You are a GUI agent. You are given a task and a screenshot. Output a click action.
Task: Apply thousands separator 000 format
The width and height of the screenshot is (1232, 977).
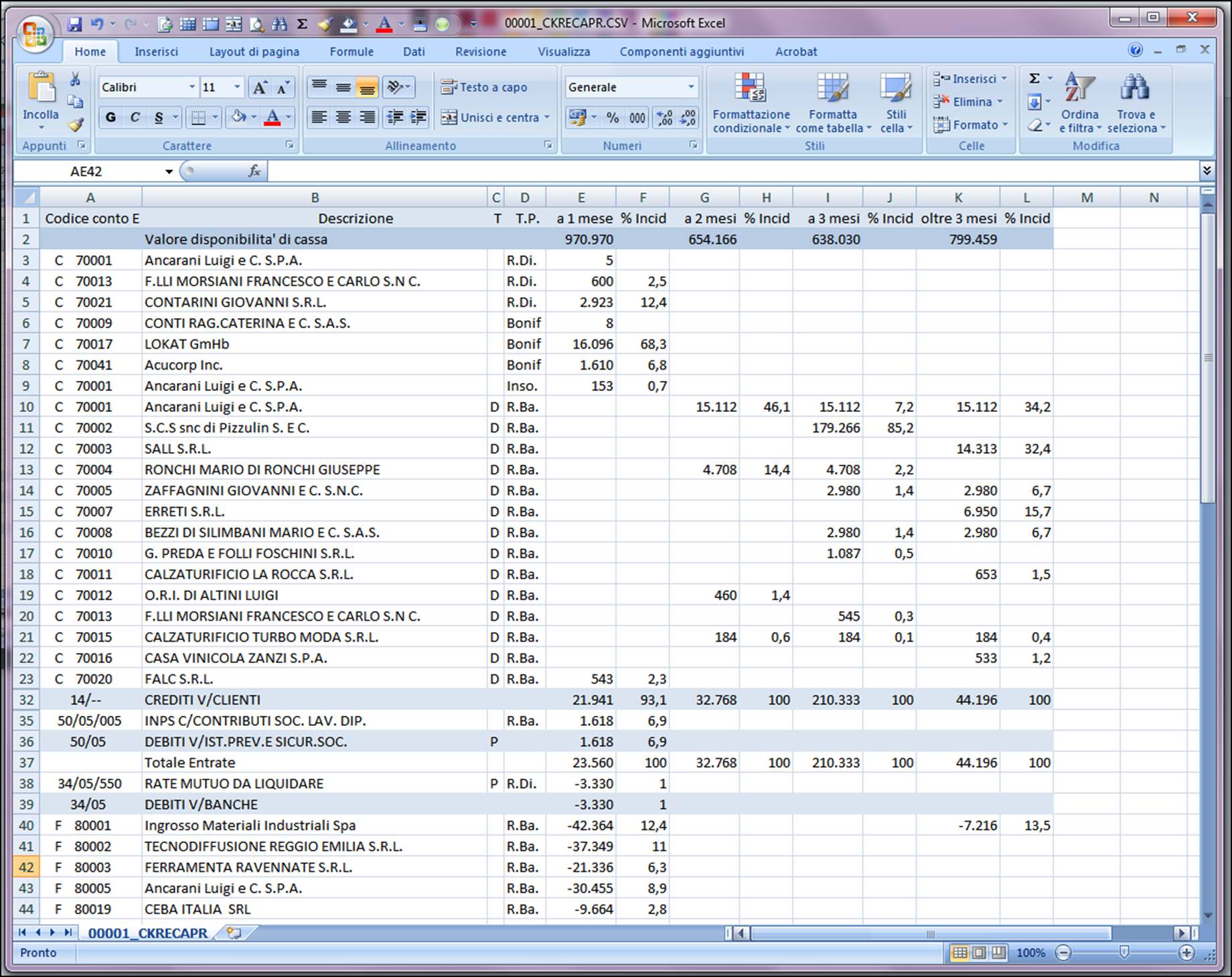tap(637, 118)
